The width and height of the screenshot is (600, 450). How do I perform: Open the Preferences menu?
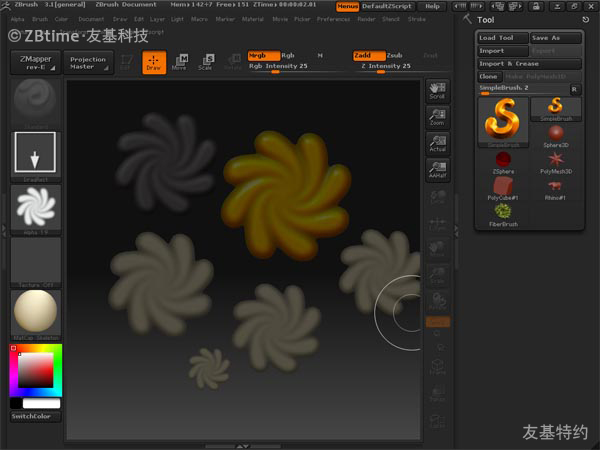333,19
